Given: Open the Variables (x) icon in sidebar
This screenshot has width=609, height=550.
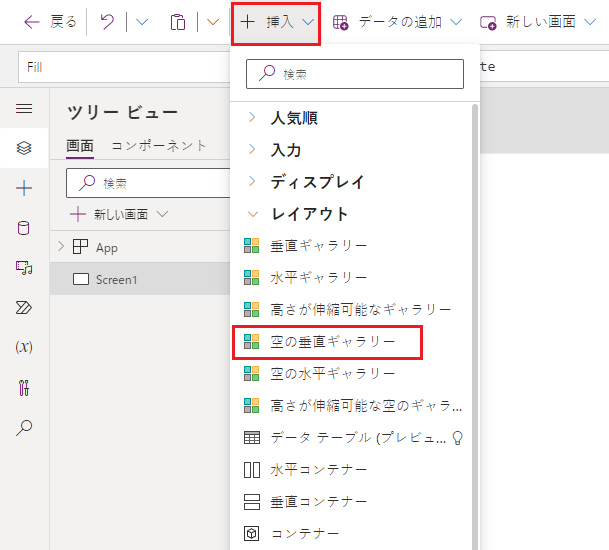Looking at the screenshot, I should coord(24,347).
